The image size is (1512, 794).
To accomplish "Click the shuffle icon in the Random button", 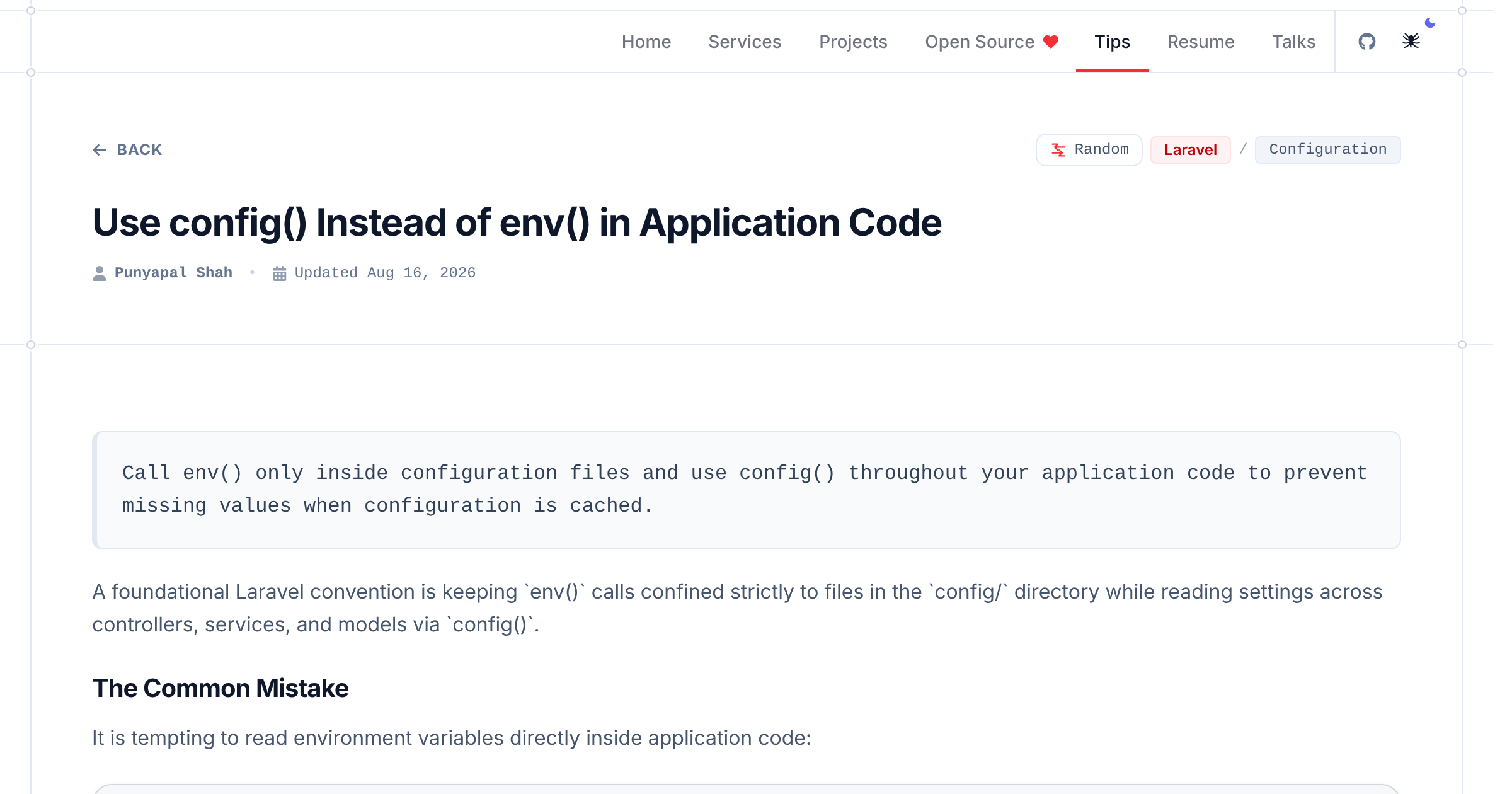I will (1058, 149).
